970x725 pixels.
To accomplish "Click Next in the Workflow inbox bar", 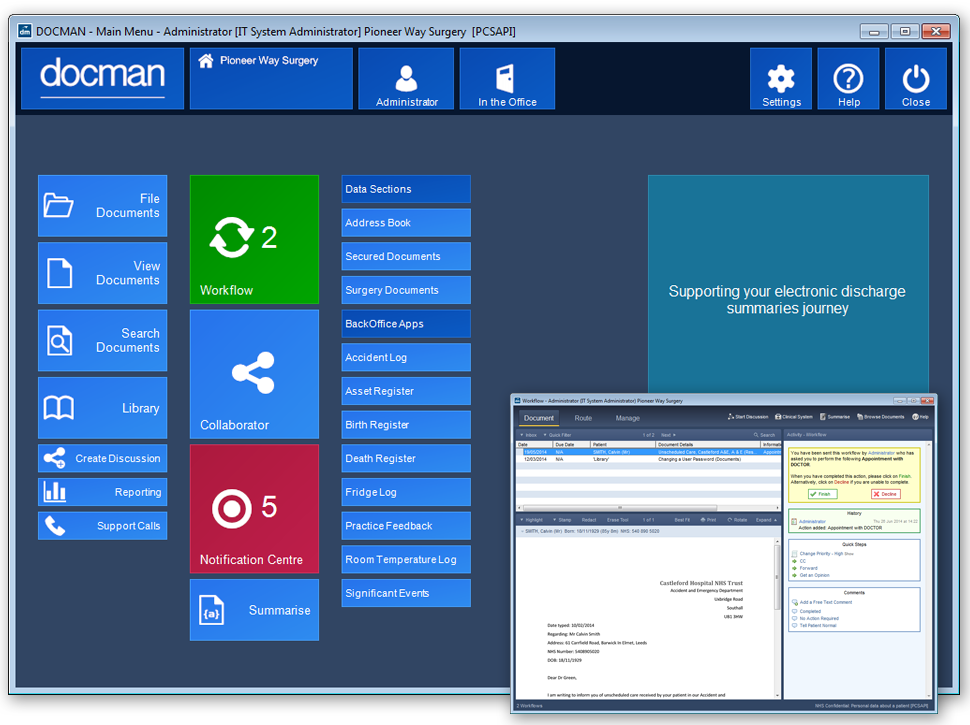I will [x=668, y=435].
